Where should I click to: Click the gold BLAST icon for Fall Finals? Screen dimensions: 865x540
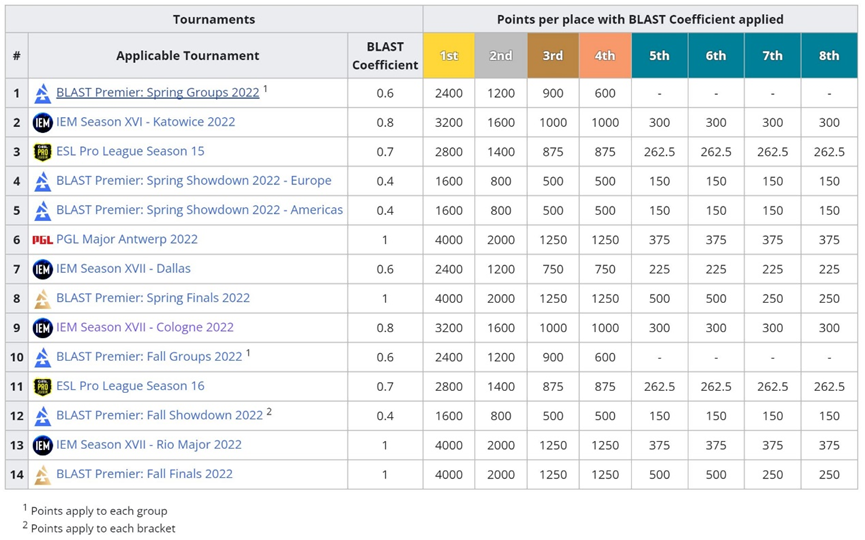click(42, 475)
